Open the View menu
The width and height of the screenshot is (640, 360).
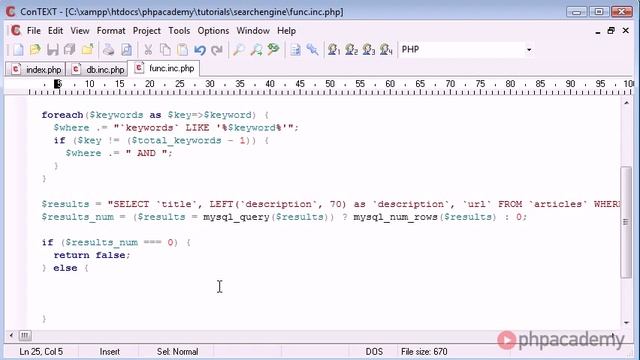(80, 31)
